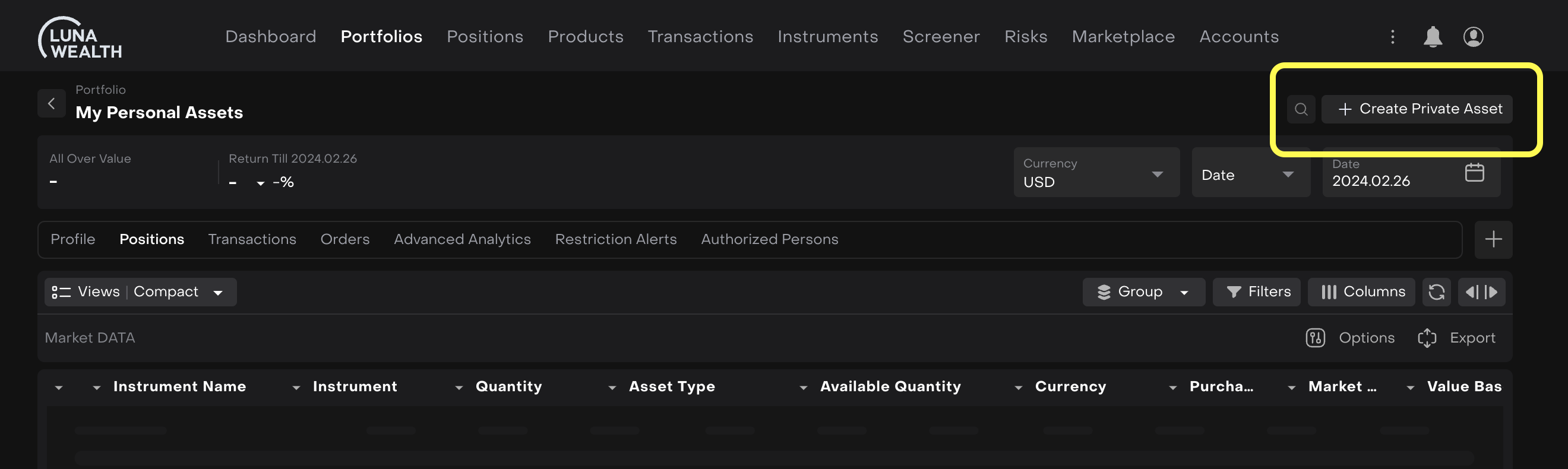
Task: Add a new tab with plus button
Action: point(1493,239)
